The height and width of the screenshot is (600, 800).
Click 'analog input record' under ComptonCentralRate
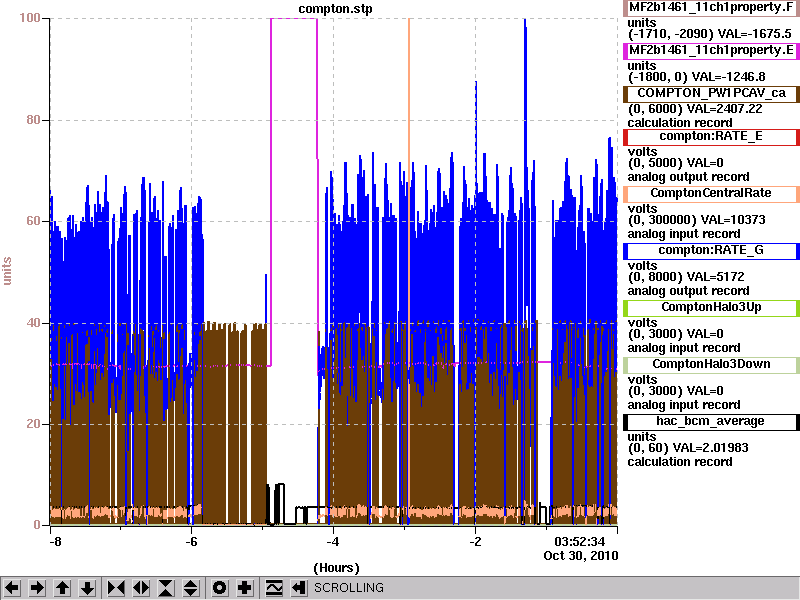(x=684, y=234)
